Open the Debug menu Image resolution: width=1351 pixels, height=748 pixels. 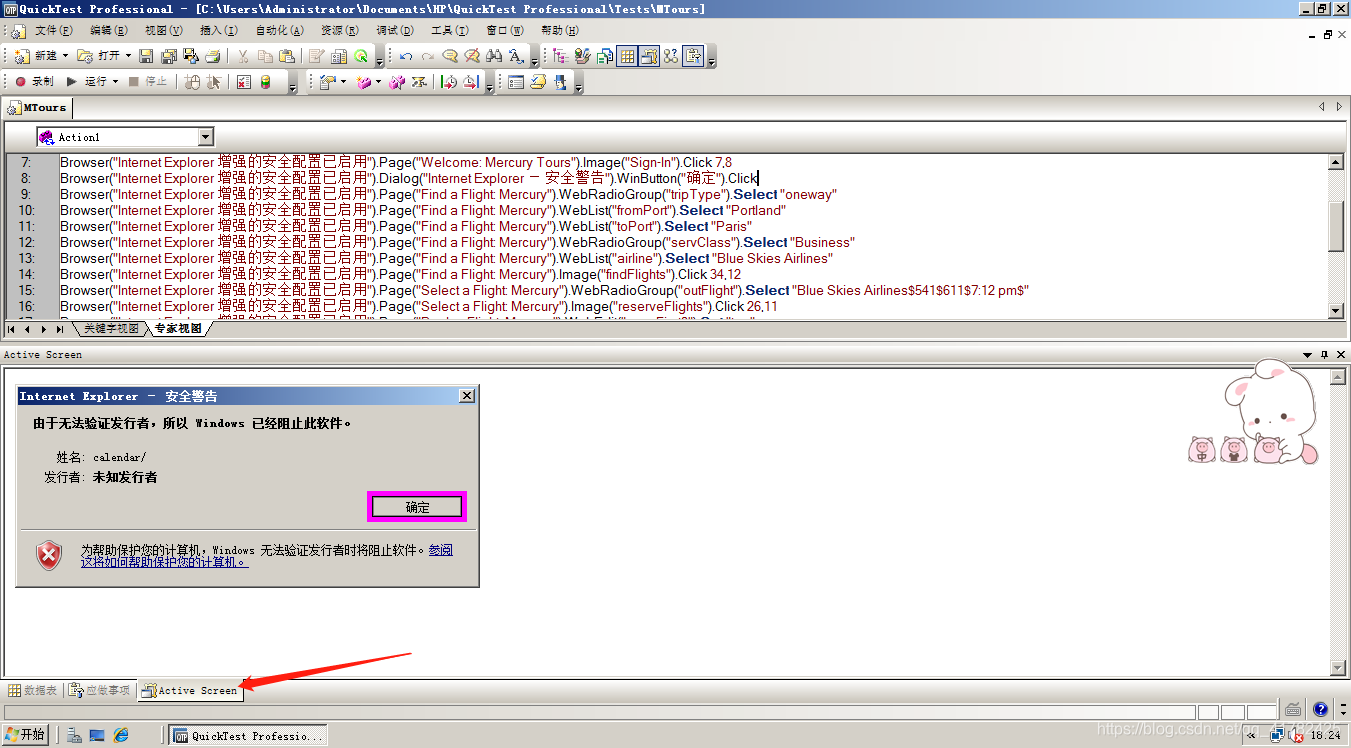pyautogui.click(x=394, y=31)
